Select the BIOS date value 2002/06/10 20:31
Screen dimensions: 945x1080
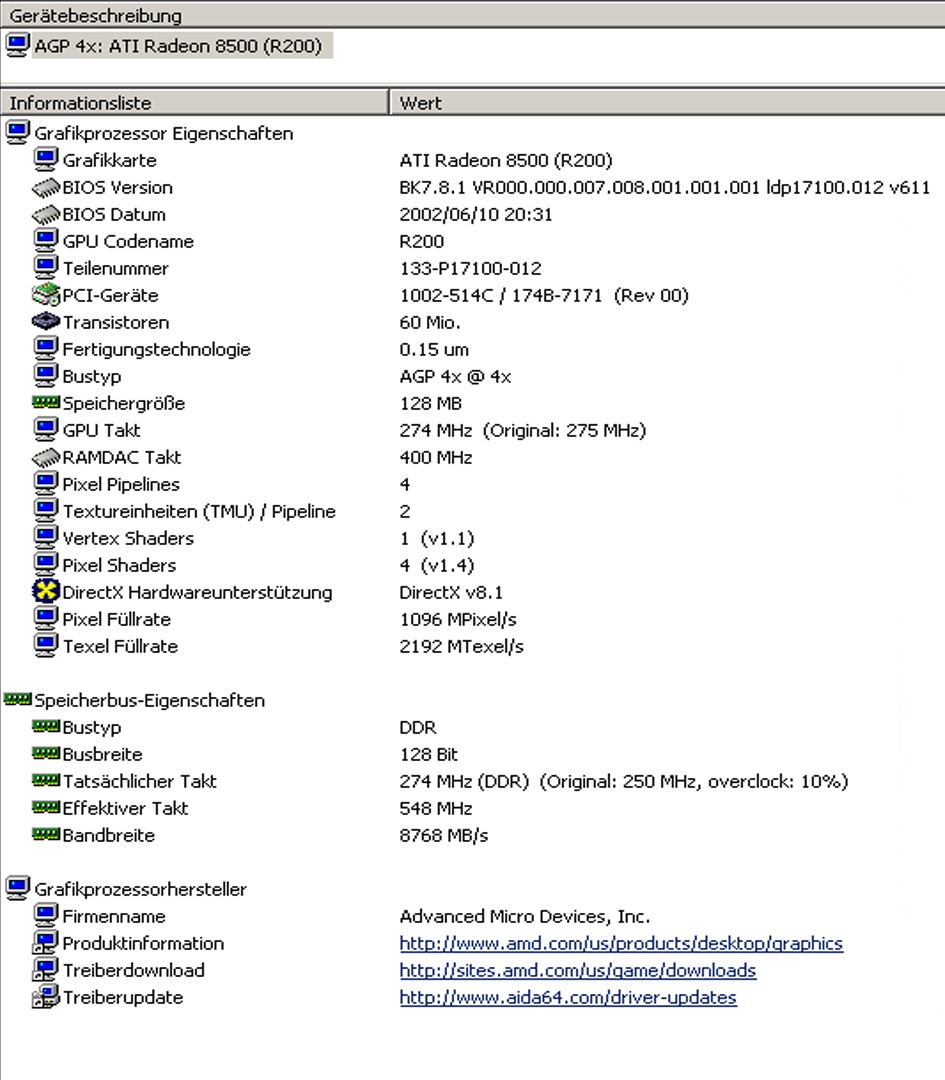pos(475,214)
